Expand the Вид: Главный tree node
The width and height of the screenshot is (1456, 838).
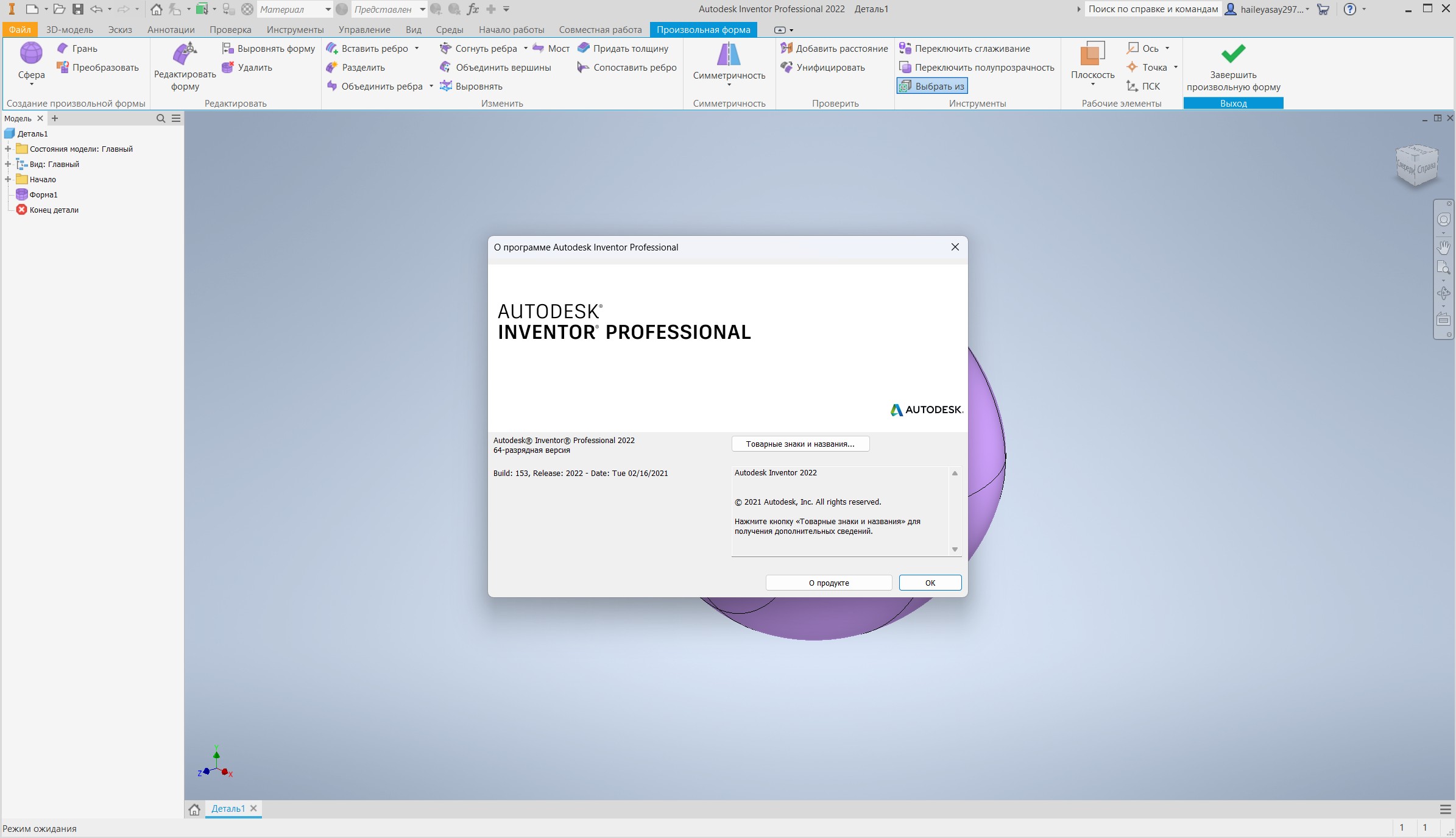point(8,164)
